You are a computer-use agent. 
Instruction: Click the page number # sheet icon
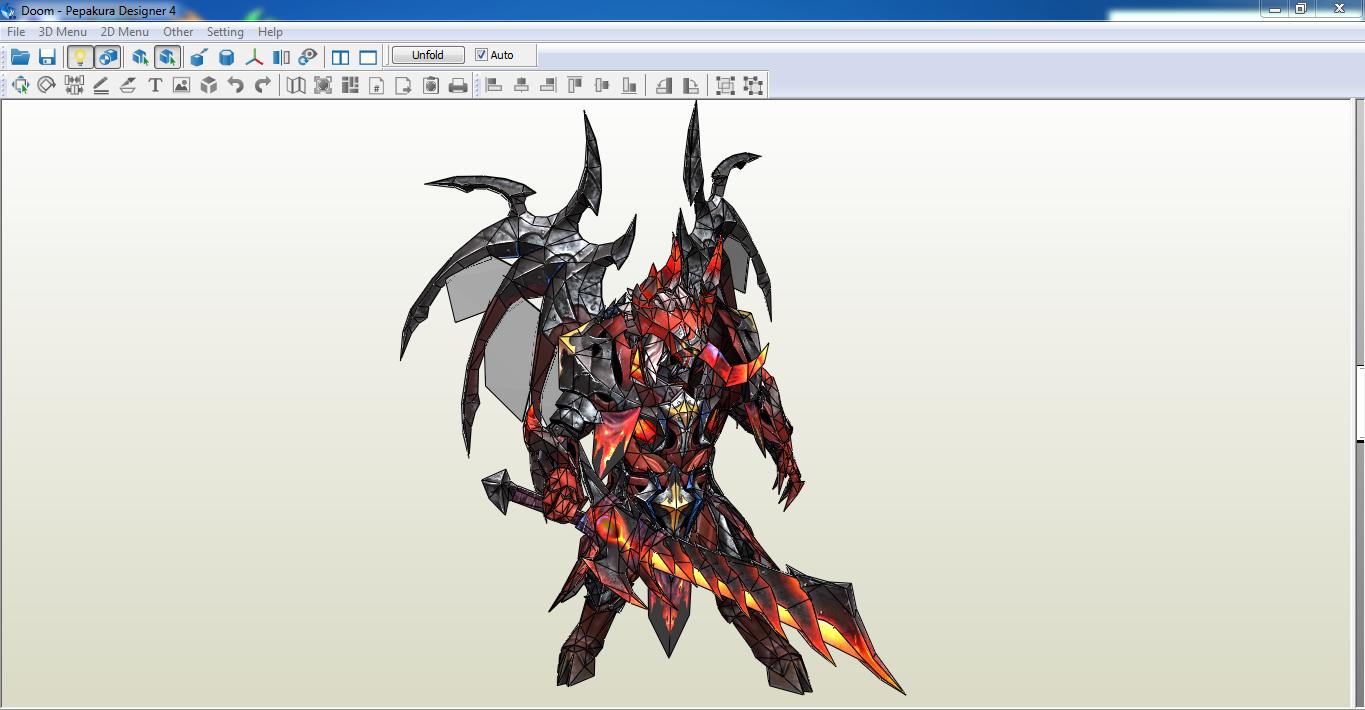[x=377, y=86]
